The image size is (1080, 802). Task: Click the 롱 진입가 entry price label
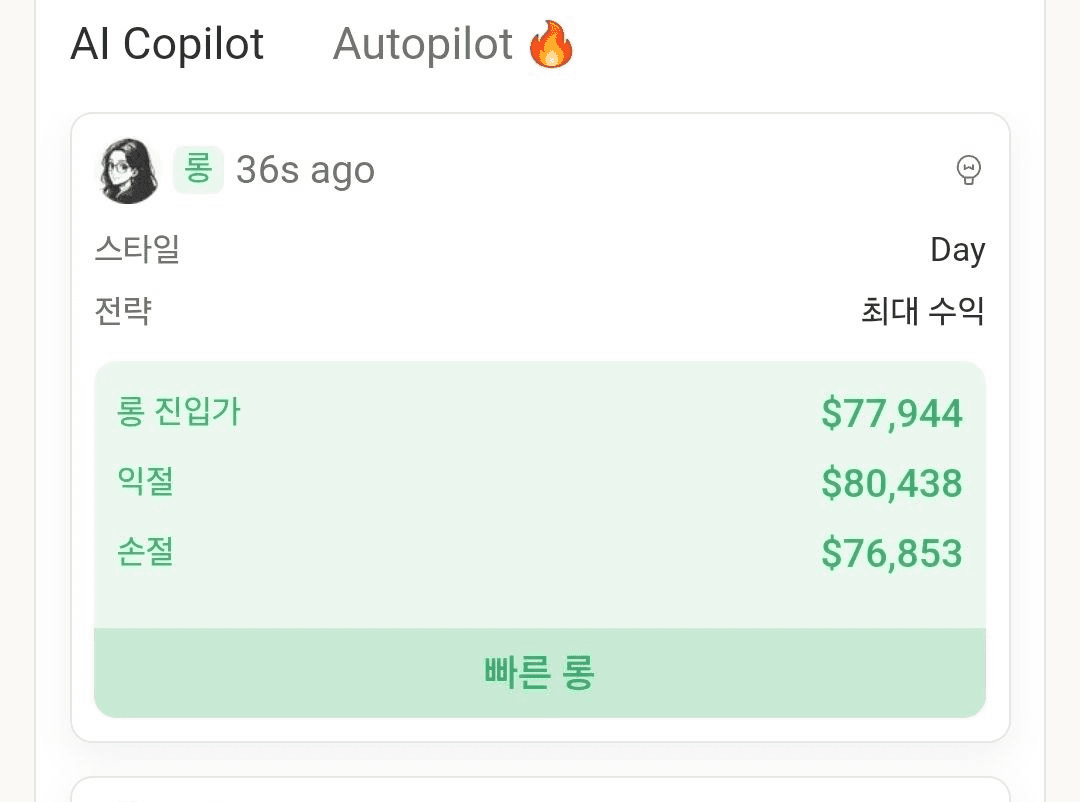pos(179,412)
